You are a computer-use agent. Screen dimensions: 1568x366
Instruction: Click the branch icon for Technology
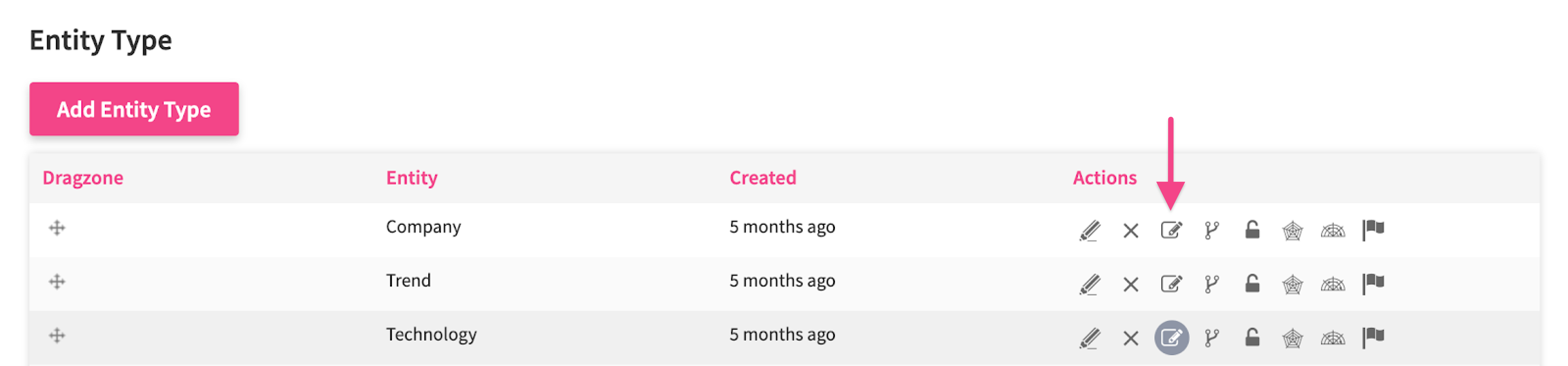click(x=1211, y=337)
